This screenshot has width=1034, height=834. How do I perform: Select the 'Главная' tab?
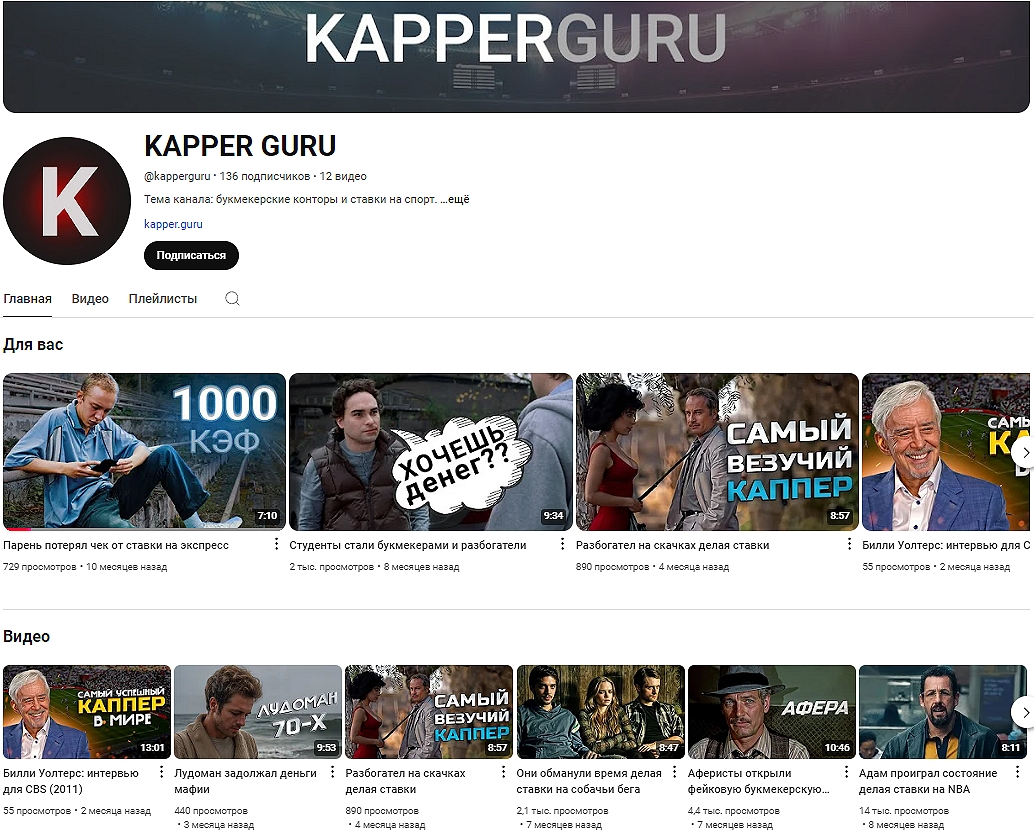click(x=27, y=299)
